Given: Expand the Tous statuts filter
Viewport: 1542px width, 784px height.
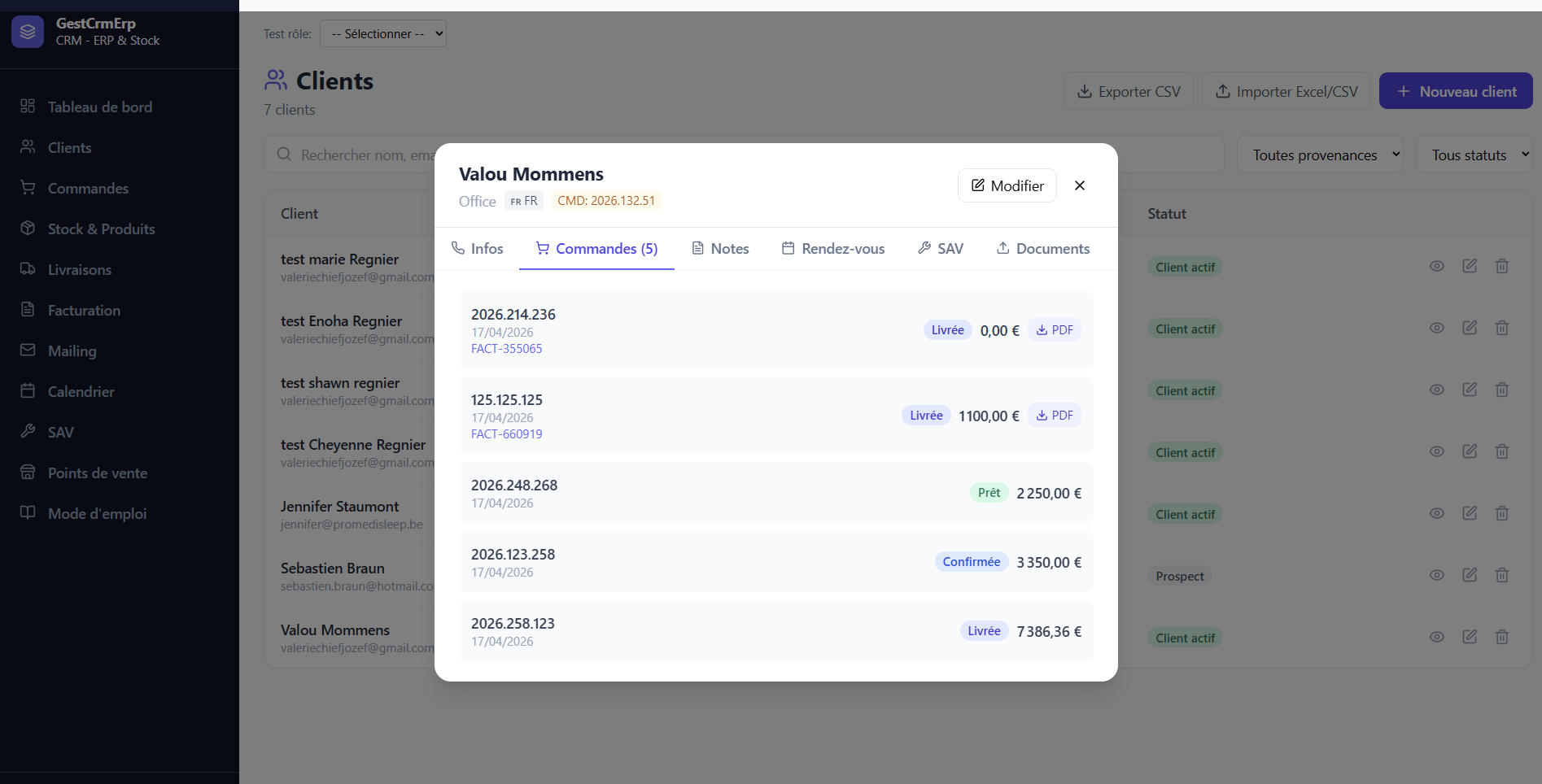Looking at the screenshot, I should tap(1474, 155).
